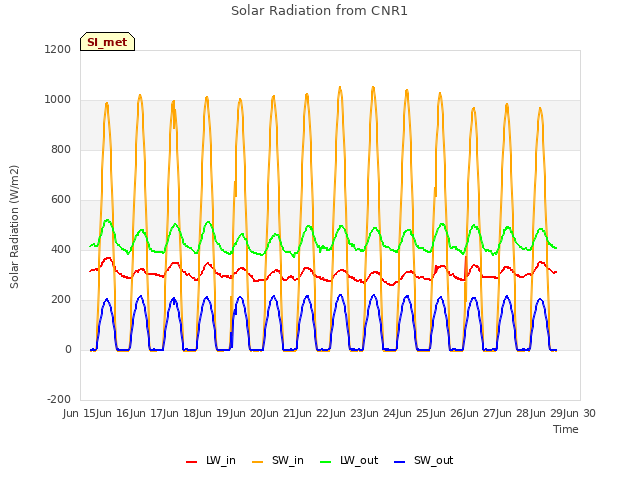Toggle the SW_out legend entry
Screen dimensions: 640x480
(424, 460)
